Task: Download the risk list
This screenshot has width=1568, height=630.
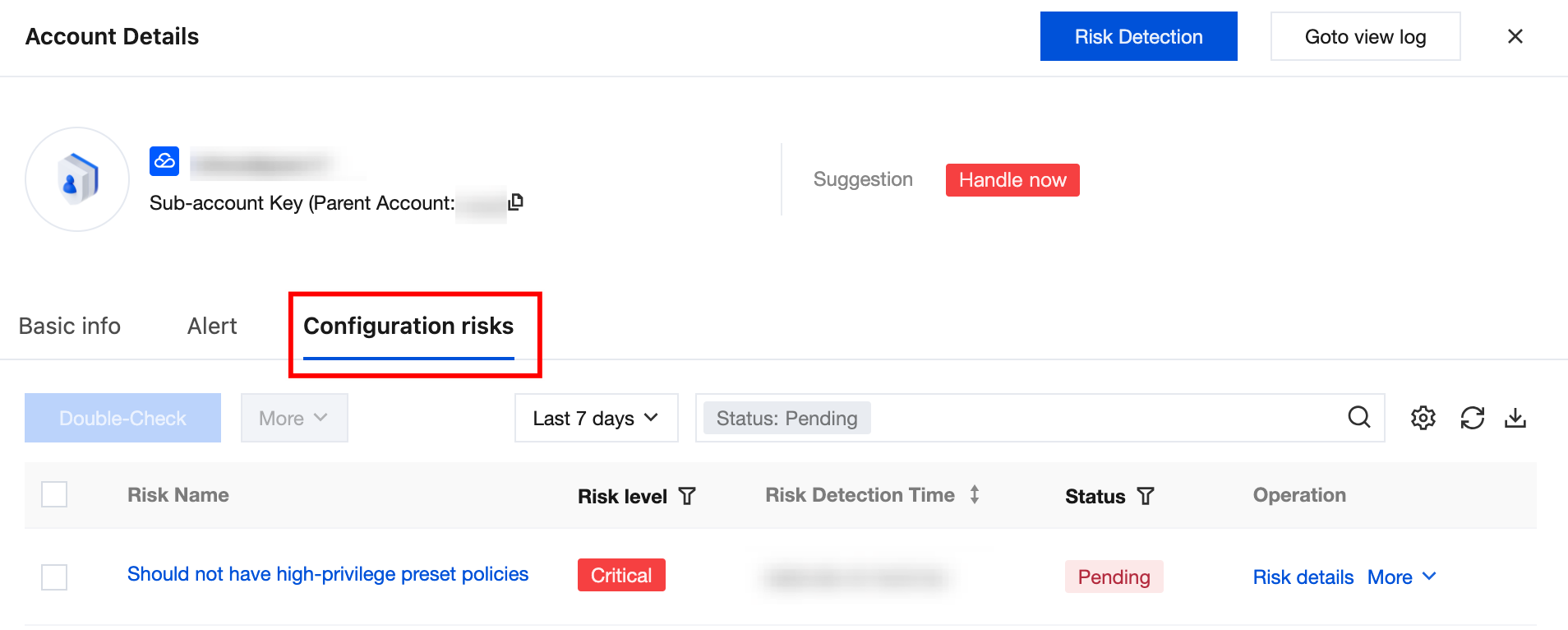Action: pos(1515,418)
